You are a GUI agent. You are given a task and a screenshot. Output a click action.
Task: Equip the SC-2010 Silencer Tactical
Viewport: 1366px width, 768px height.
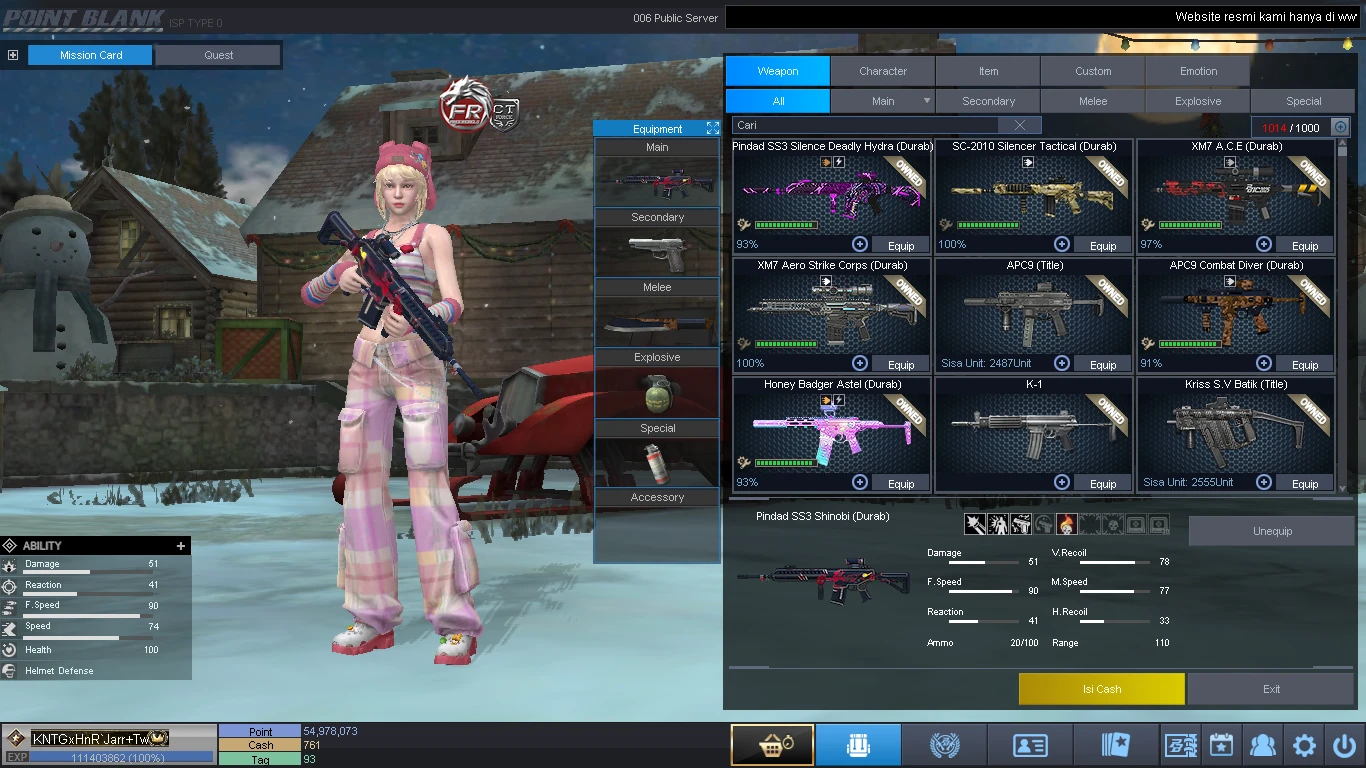(x=1103, y=245)
